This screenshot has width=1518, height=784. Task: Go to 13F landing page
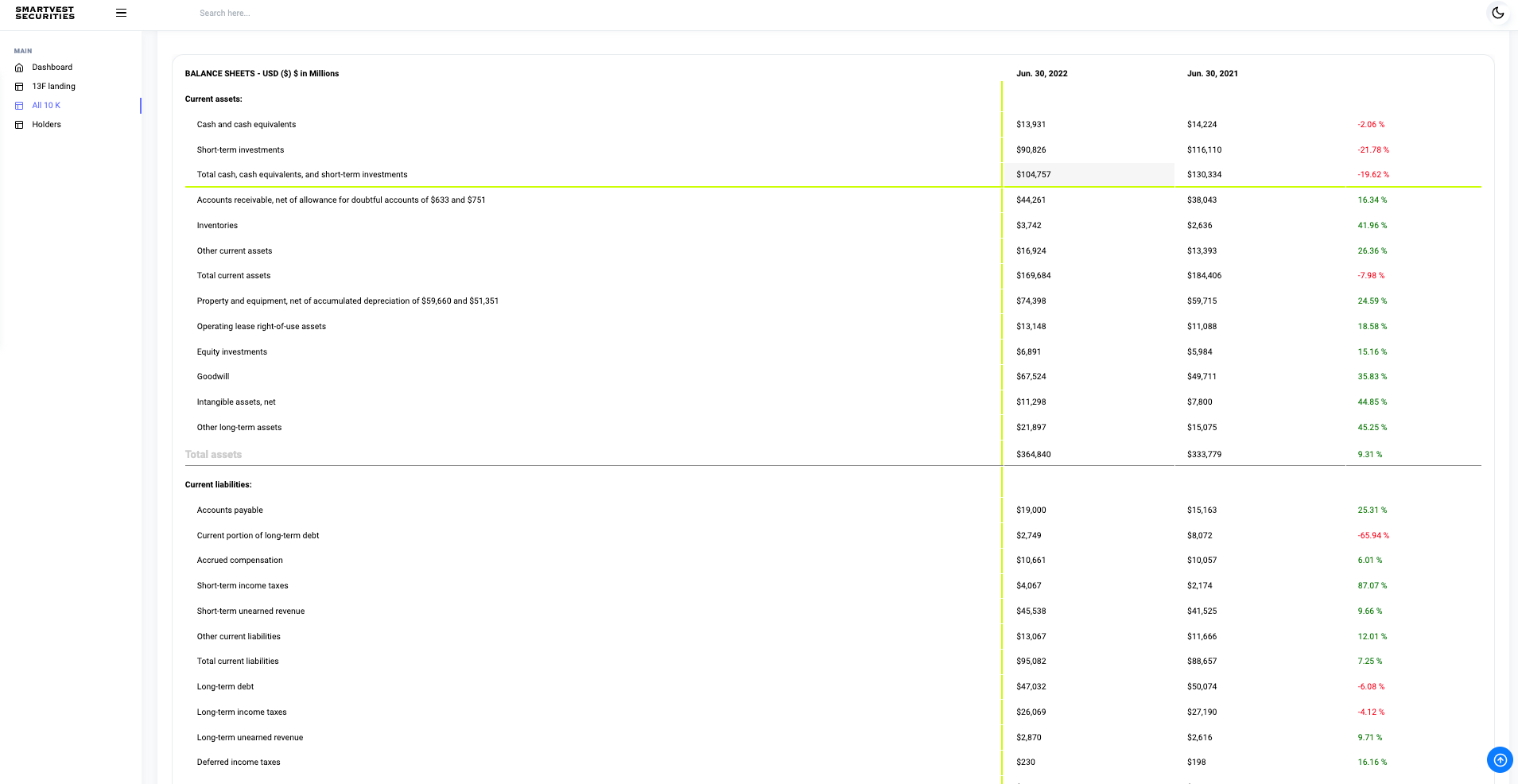(54, 87)
